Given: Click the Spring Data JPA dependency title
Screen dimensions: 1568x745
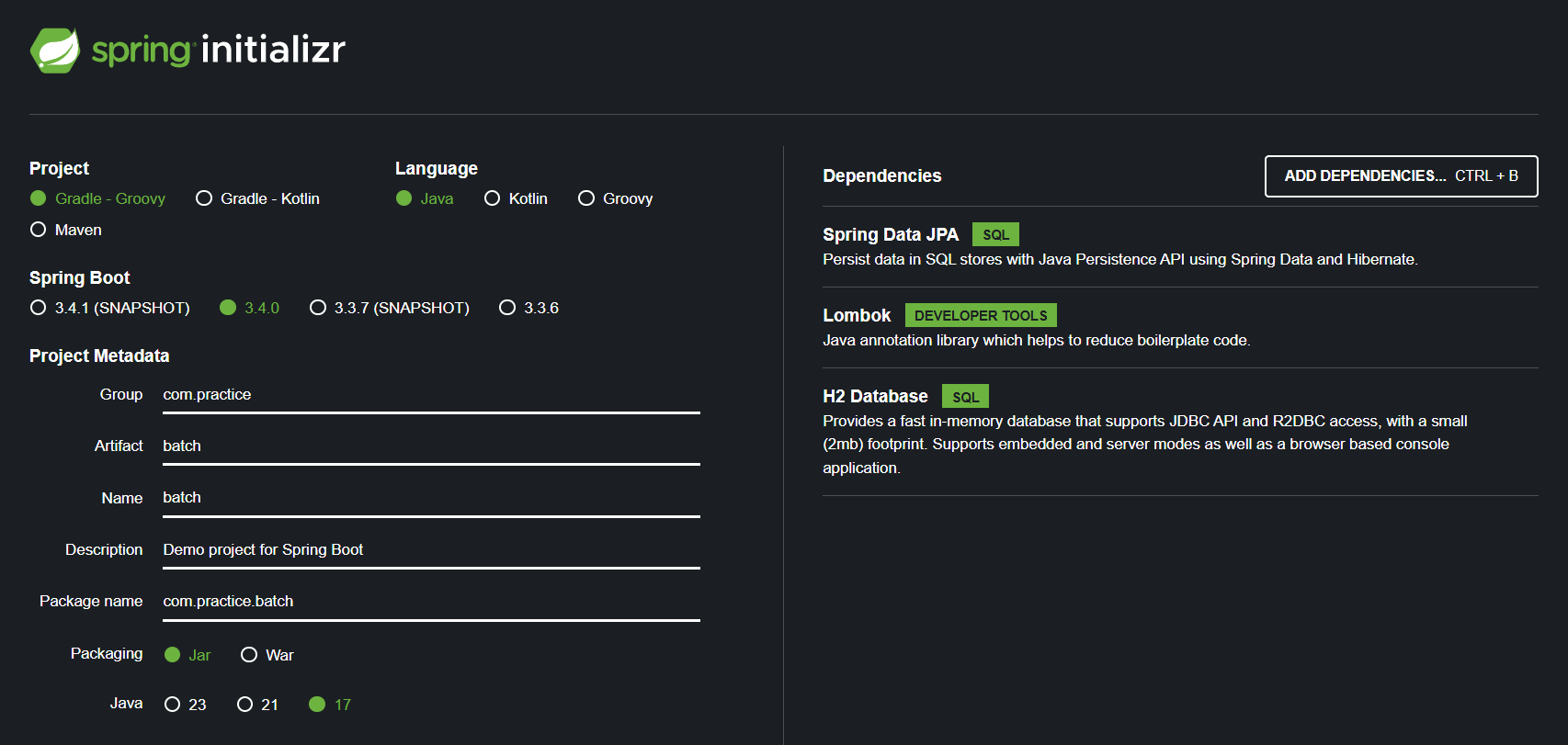Looking at the screenshot, I should click(890, 235).
